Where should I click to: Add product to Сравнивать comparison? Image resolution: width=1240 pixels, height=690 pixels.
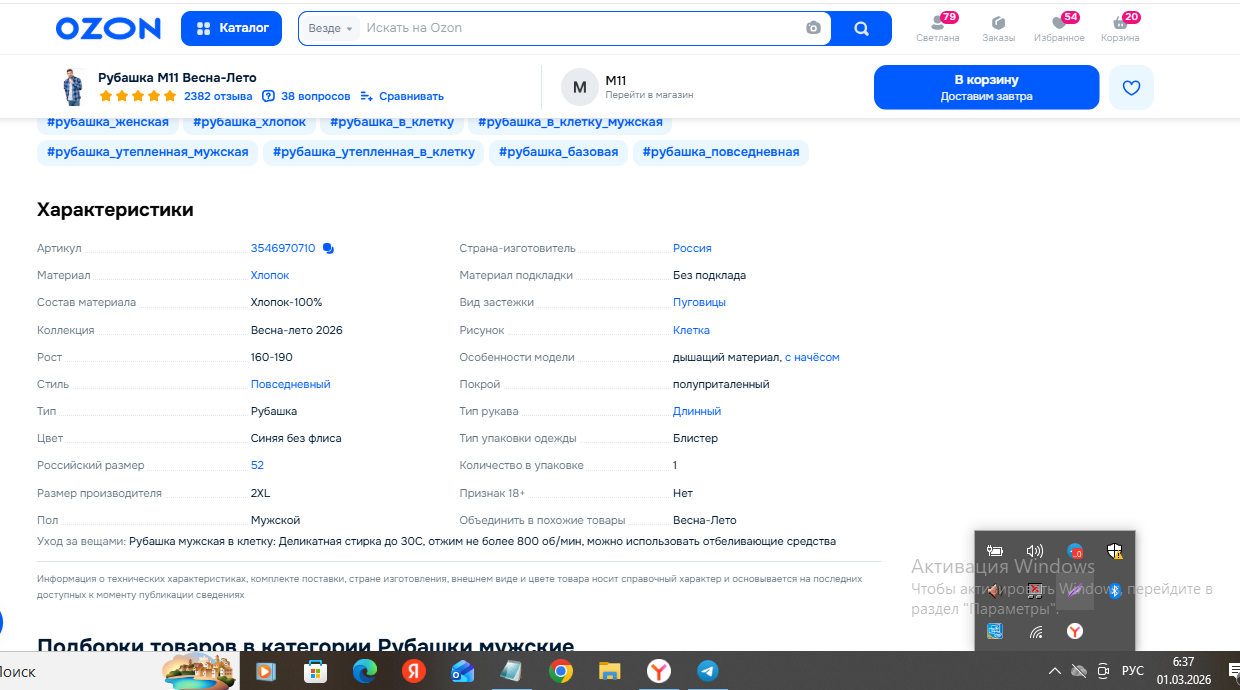(x=402, y=96)
